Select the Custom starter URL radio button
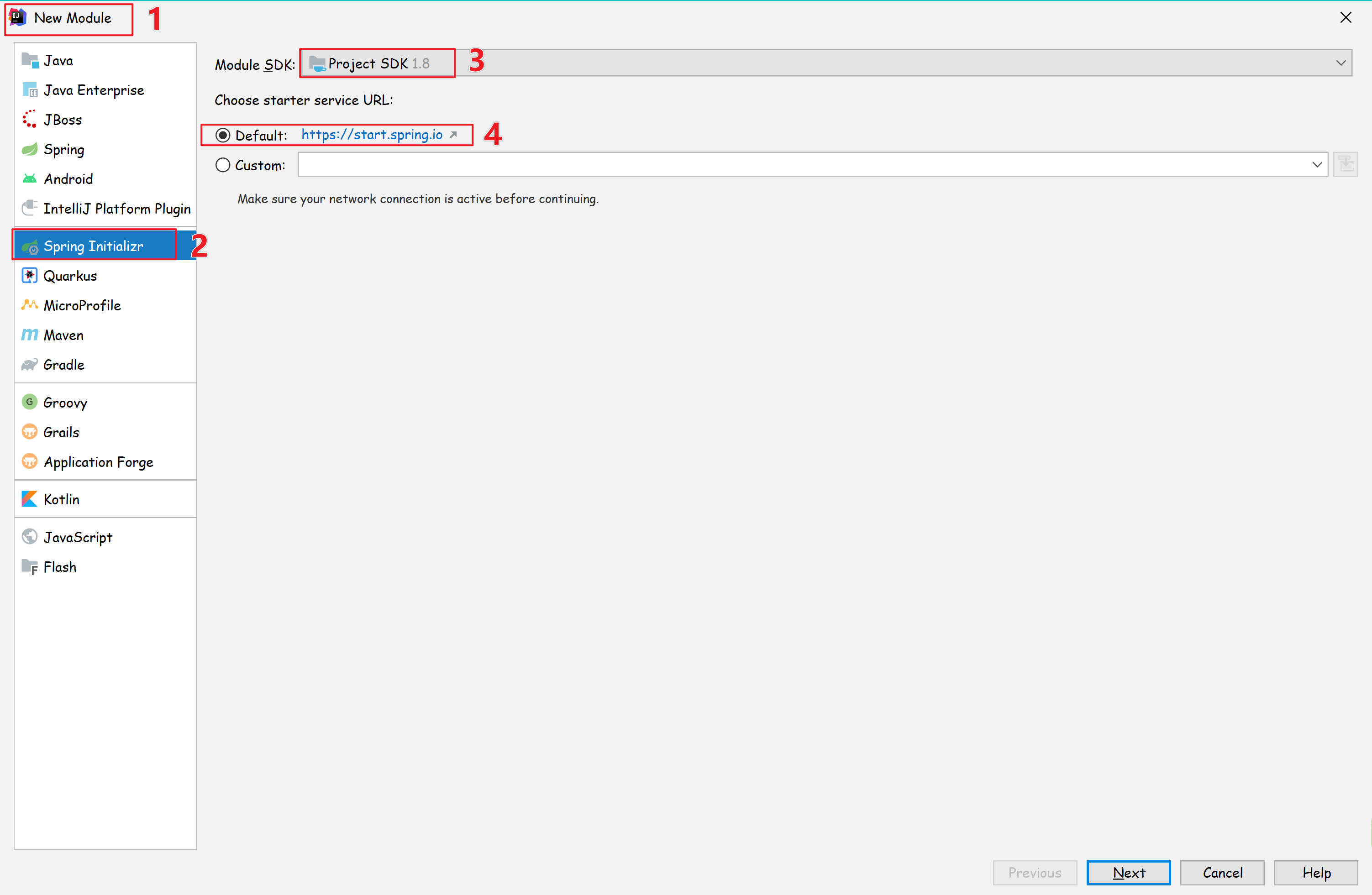Screen dimensions: 1372x895 pos(222,165)
